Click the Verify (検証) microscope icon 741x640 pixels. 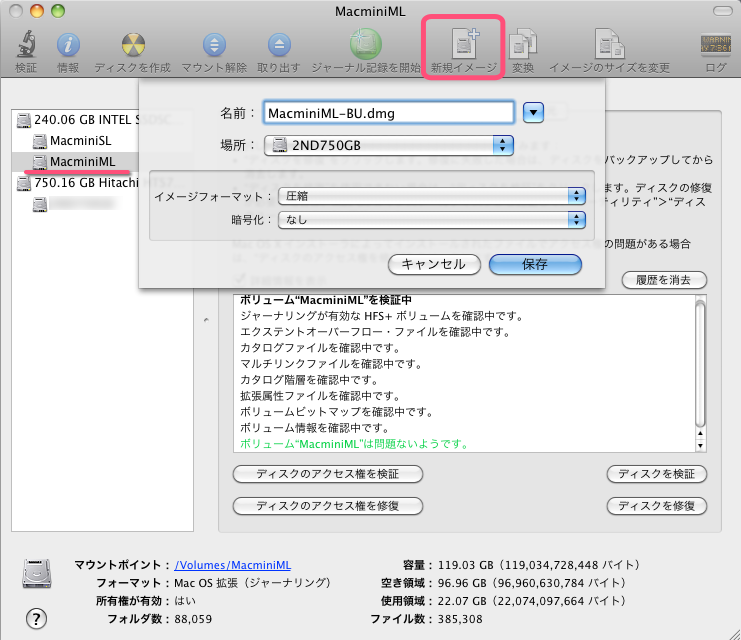[x=26, y=44]
